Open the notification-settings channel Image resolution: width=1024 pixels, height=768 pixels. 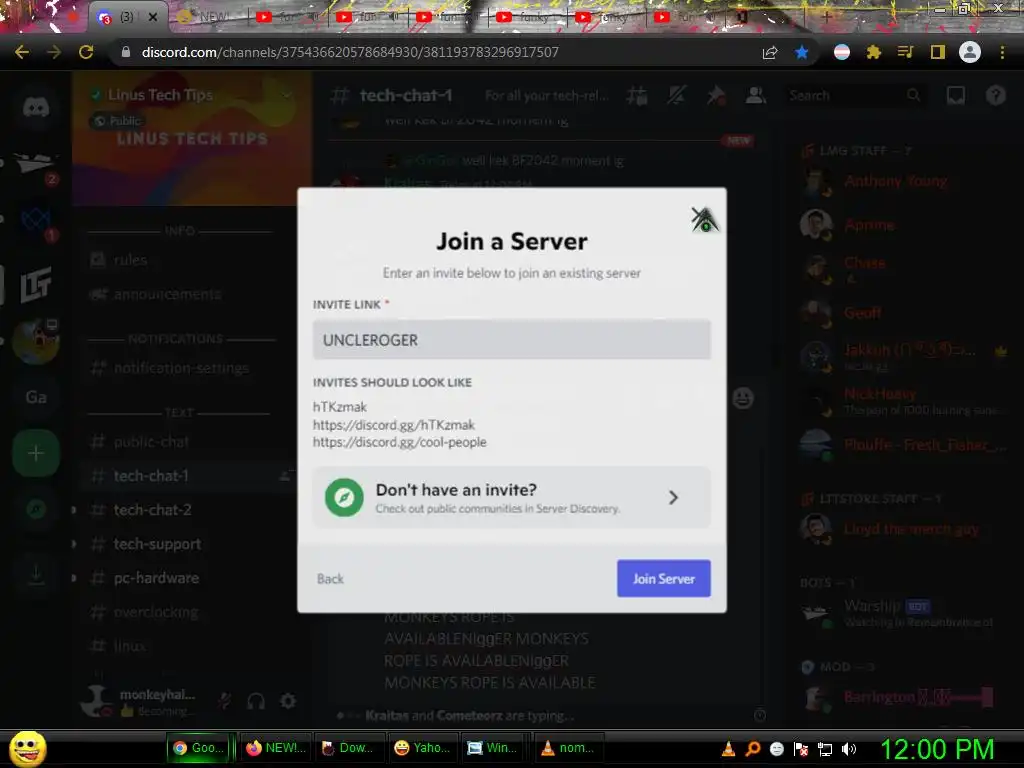click(183, 368)
